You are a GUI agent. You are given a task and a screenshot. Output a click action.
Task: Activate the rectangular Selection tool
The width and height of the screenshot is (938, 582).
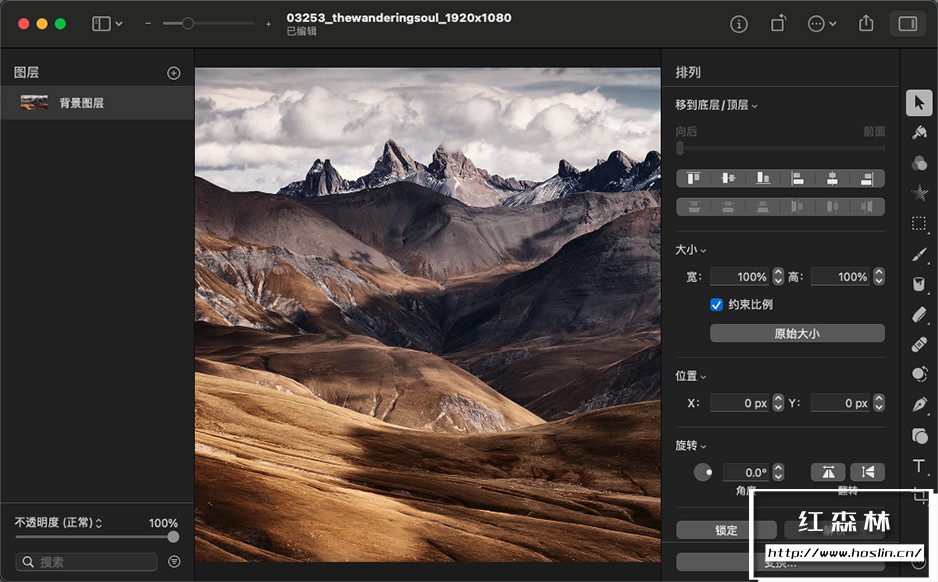pyautogui.click(x=920, y=223)
